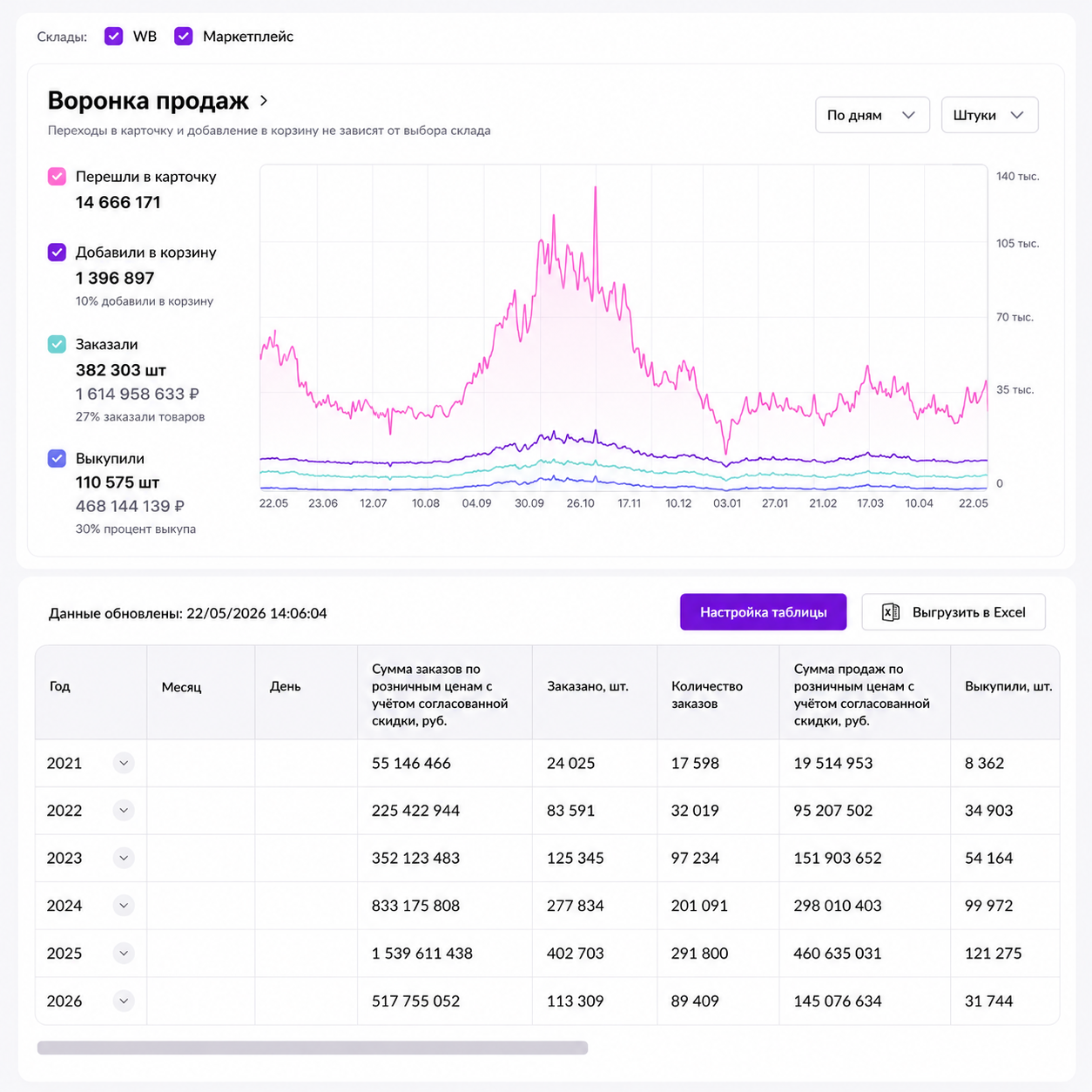The width and height of the screenshot is (1092, 1092).
Task: Toggle the Добавили в корзину checkbox
Action: 57,253
